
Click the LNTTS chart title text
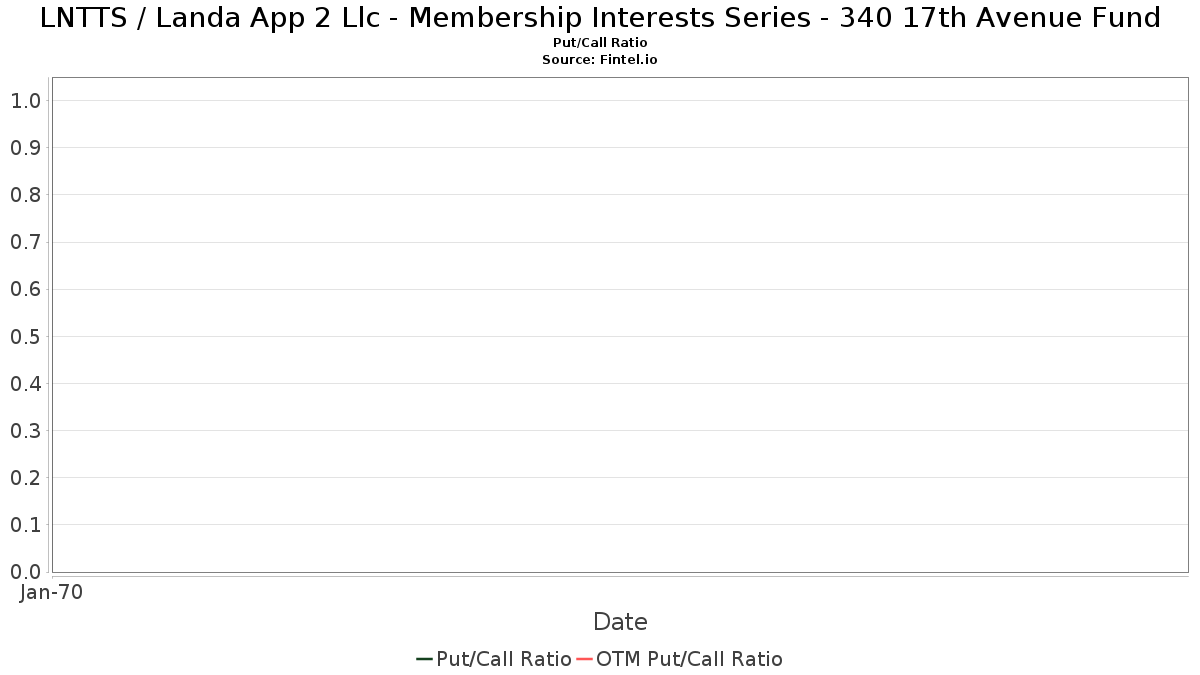coord(600,18)
